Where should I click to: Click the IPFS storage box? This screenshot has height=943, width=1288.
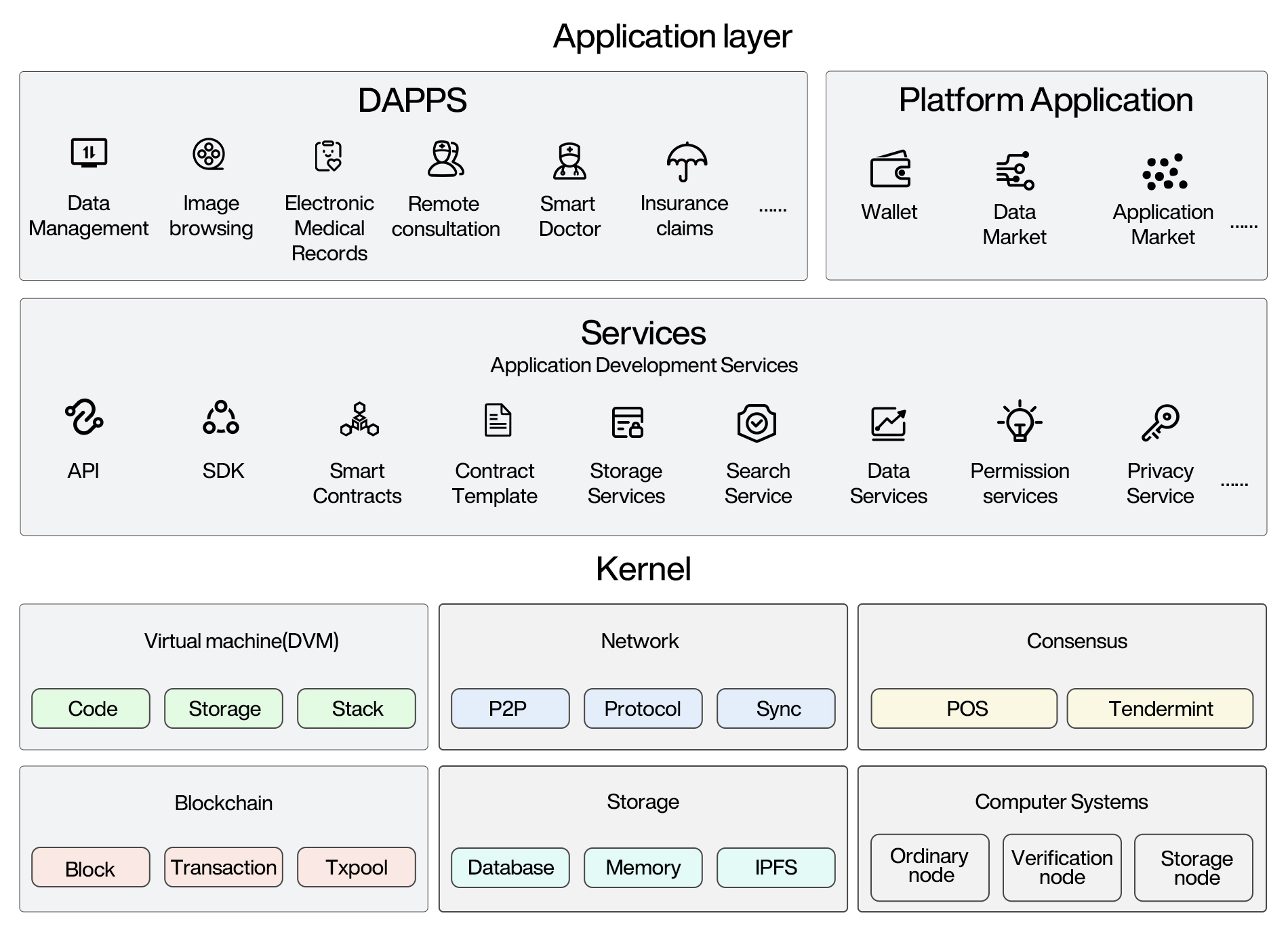[776, 867]
